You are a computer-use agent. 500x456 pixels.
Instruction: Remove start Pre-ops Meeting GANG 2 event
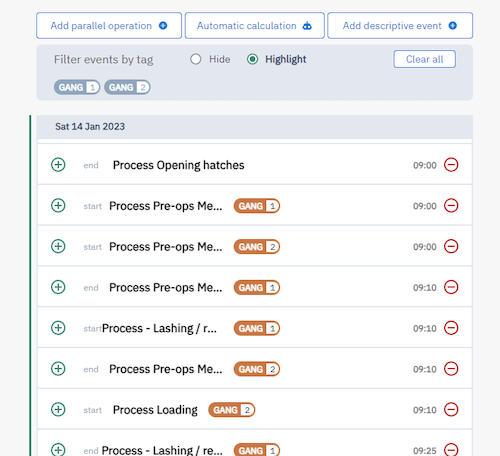coord(451,246)
